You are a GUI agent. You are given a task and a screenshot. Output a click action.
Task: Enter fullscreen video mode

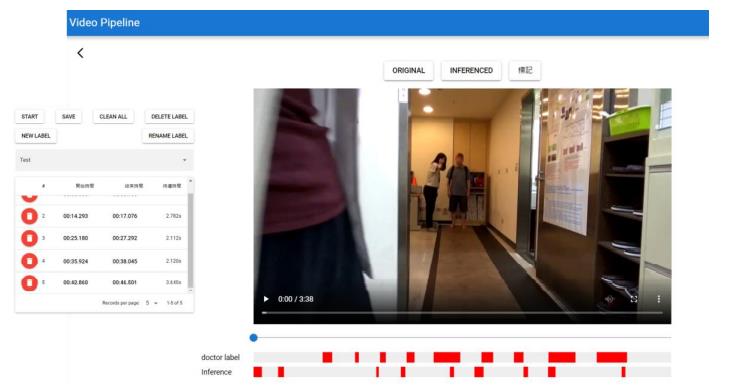point(634,299)
